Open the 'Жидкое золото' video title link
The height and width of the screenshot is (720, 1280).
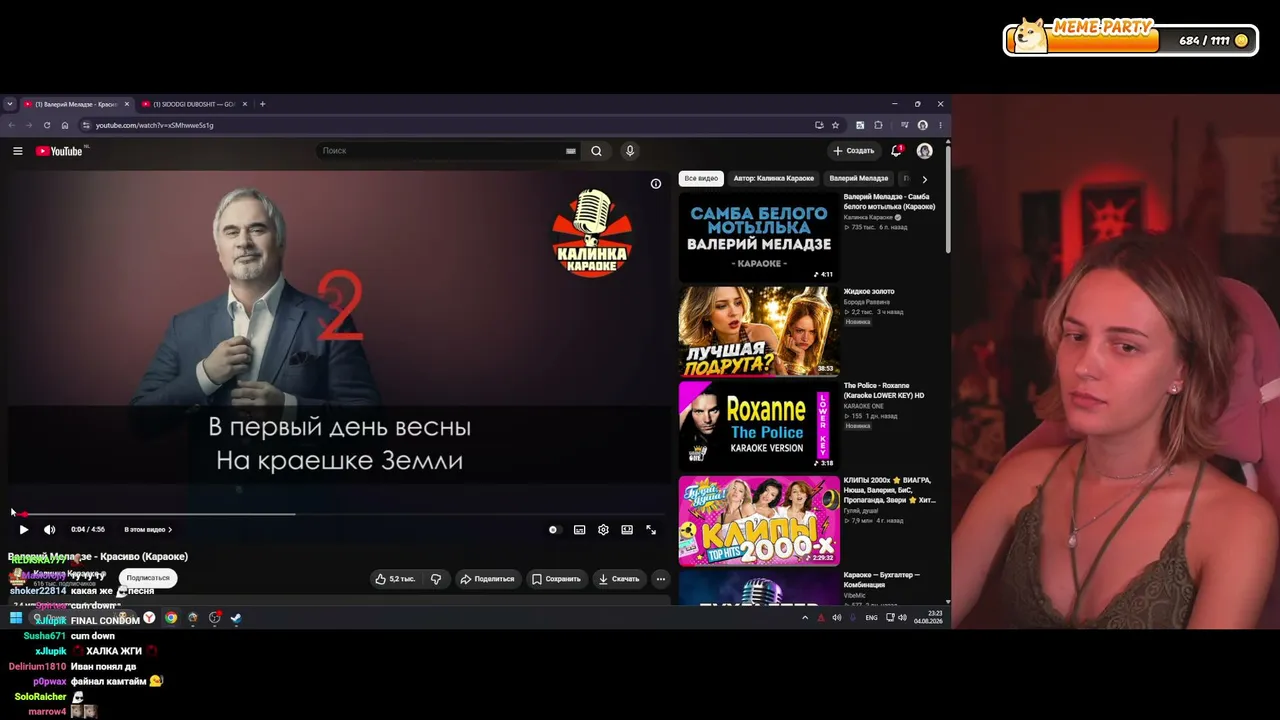[869, 292]
